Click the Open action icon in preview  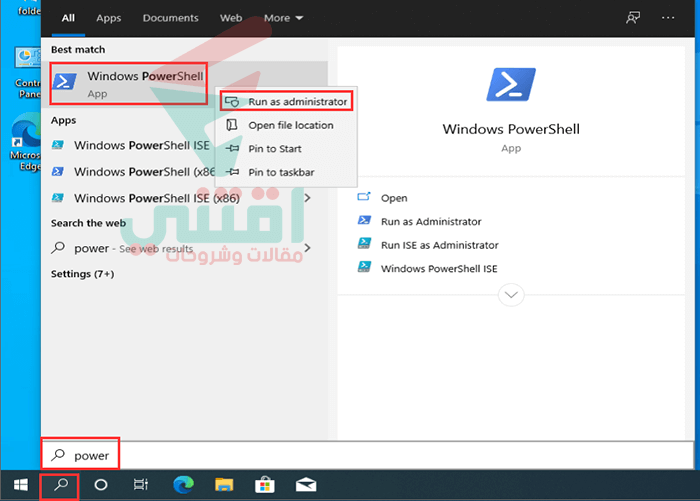pos(364,196)
